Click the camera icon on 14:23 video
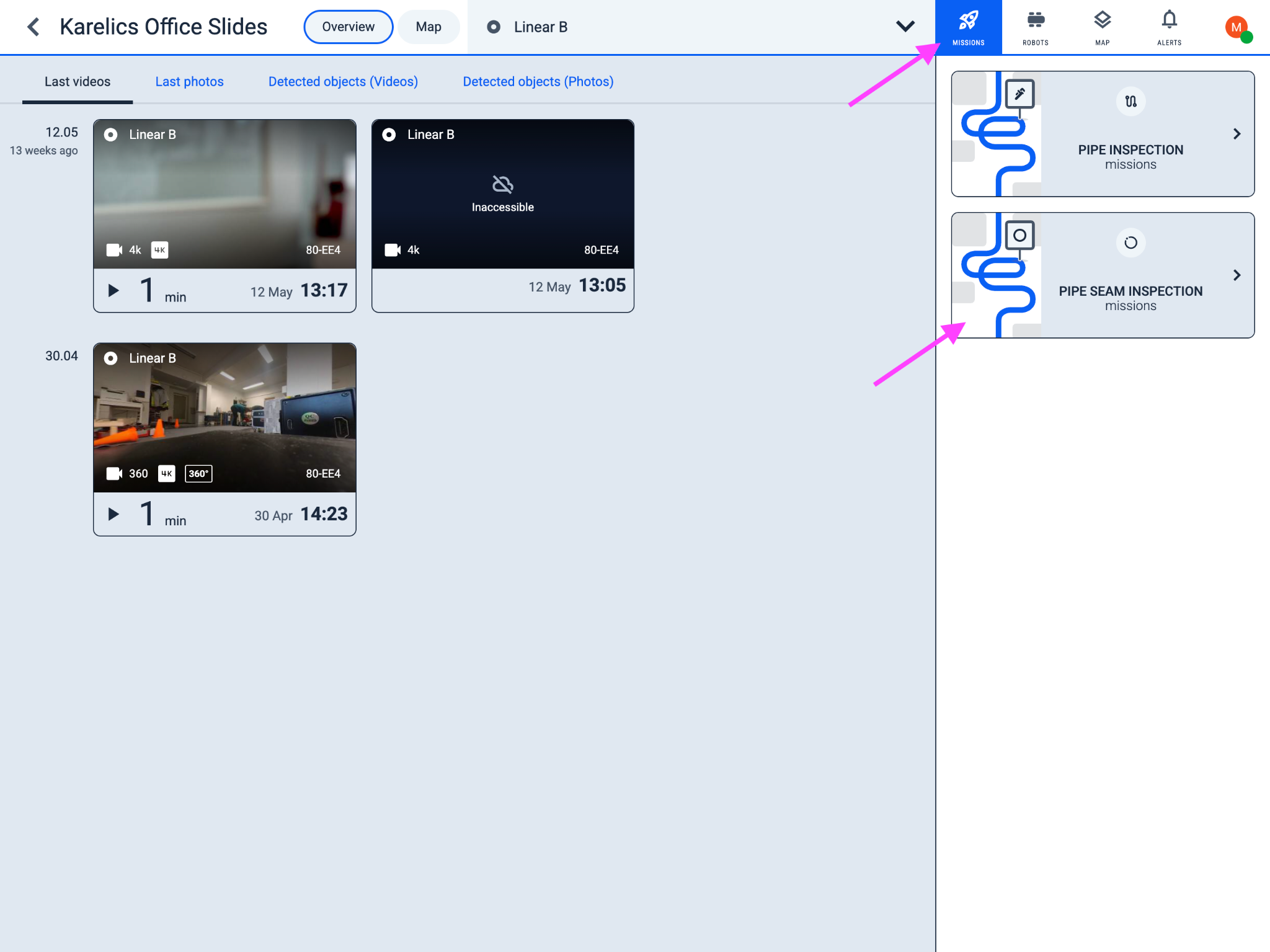 tap(114, 473)
